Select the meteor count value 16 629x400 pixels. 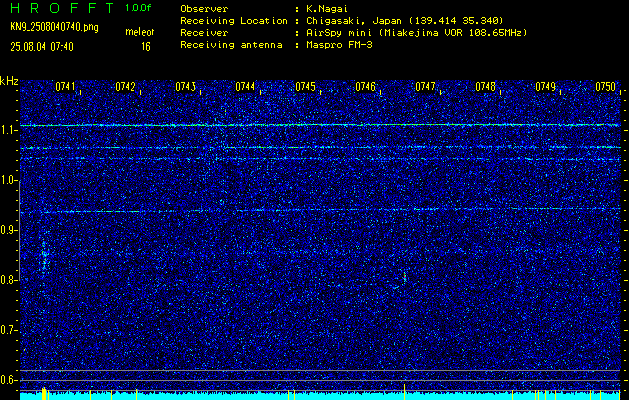(146, 47)
